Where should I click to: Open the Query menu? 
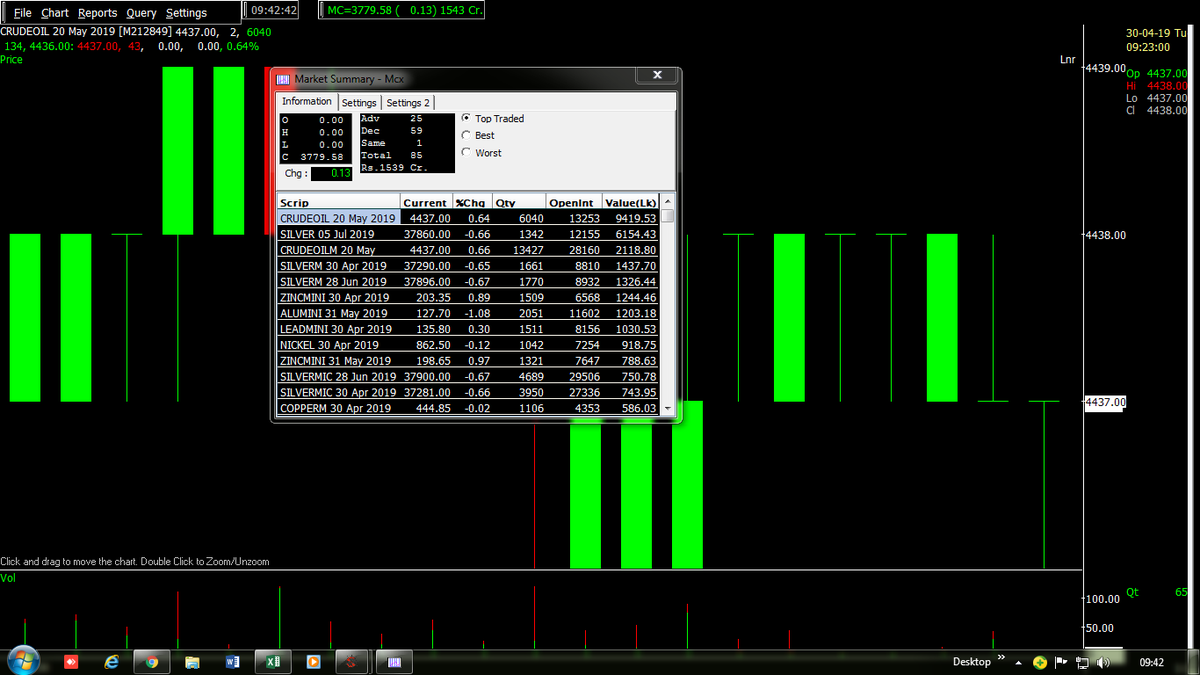click(x=141, y=13)
